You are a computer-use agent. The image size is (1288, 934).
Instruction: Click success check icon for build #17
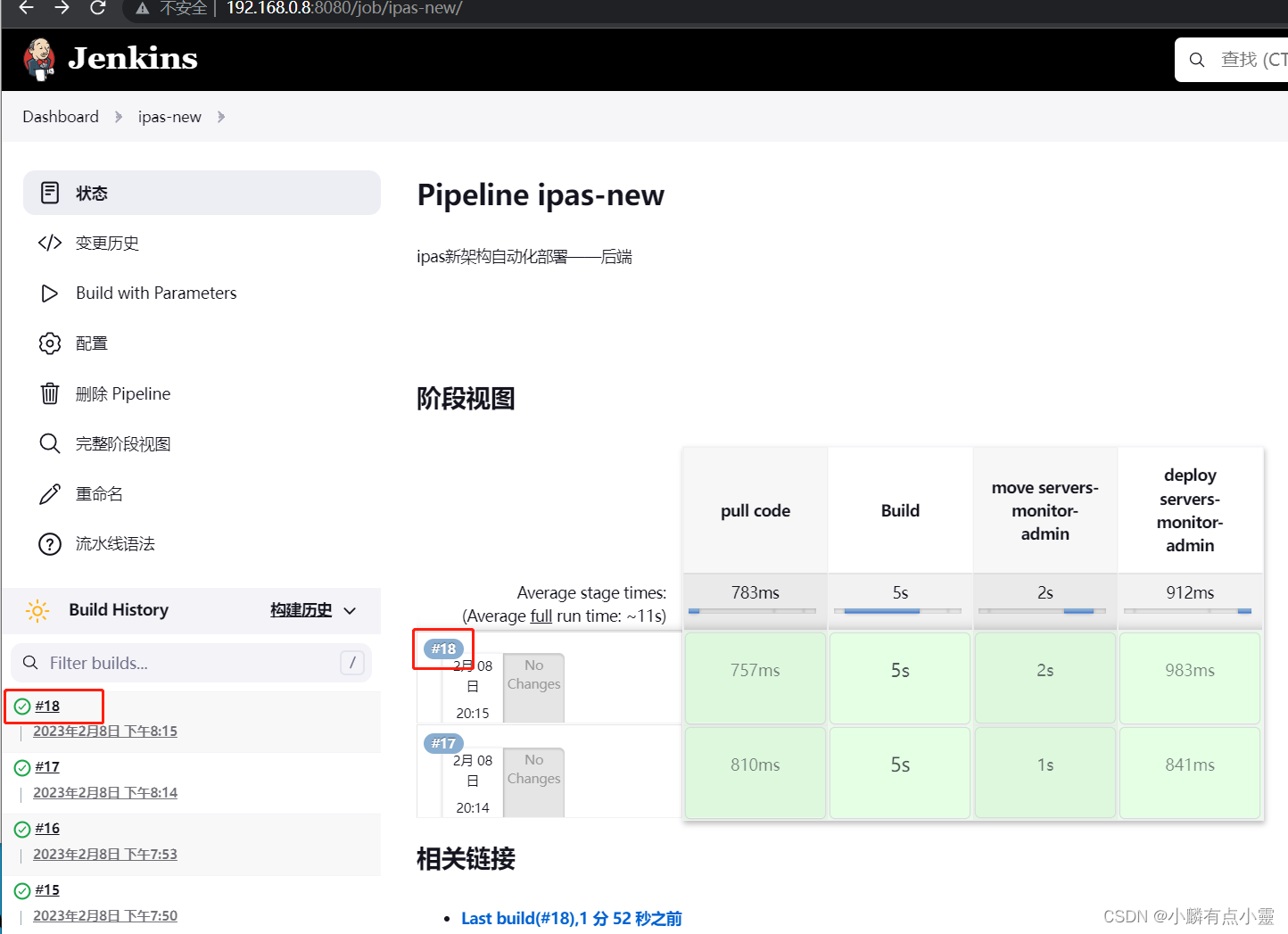(22, 767)
